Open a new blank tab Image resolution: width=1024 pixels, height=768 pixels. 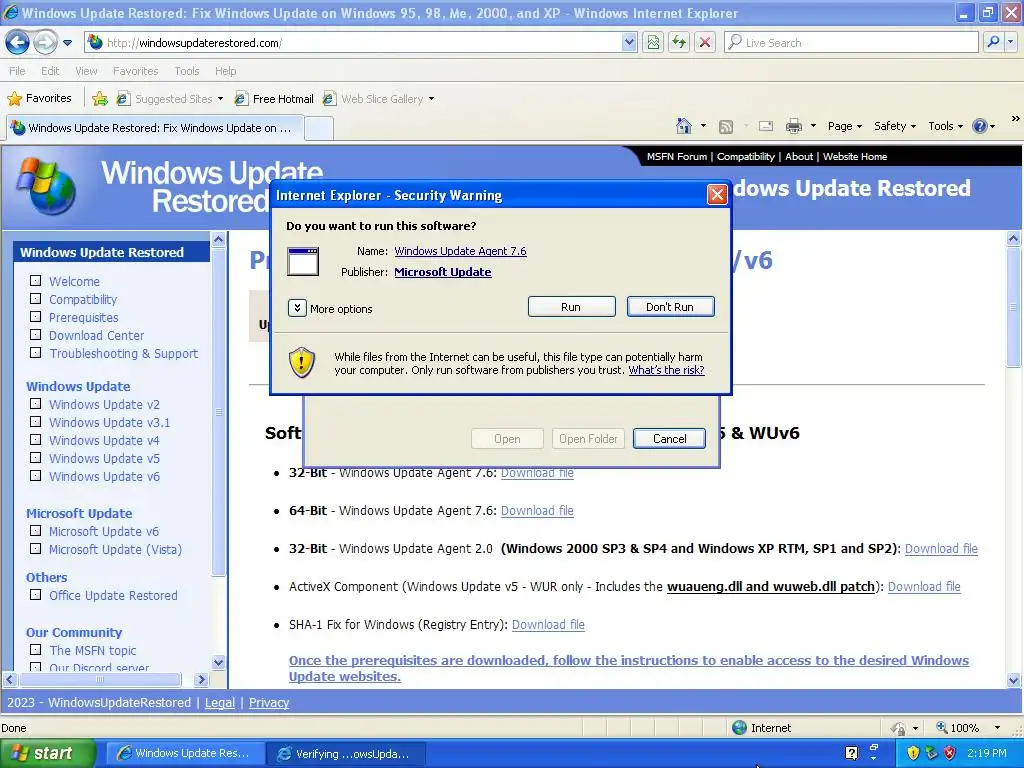[x=319, y=128]
